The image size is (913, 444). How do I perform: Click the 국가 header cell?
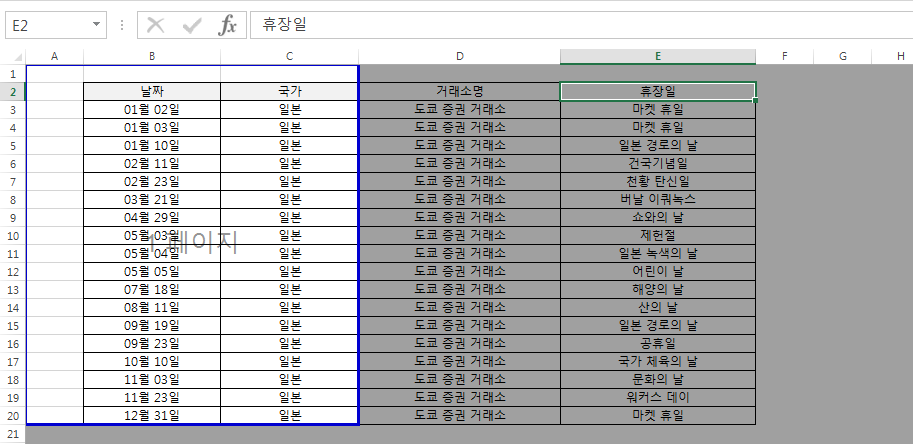point(289,91)
